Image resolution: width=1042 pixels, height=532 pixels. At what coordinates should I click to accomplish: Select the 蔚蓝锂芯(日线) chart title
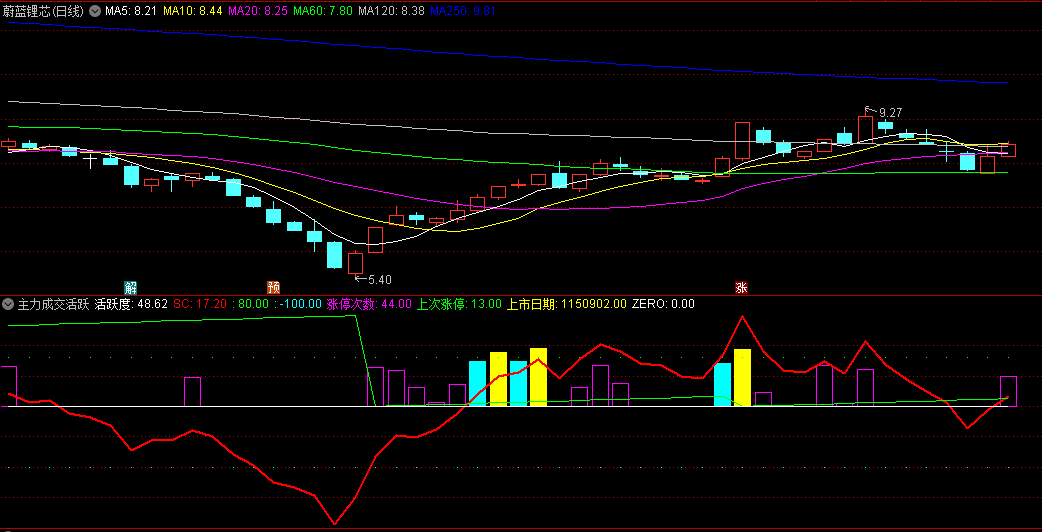click(45, 11)
